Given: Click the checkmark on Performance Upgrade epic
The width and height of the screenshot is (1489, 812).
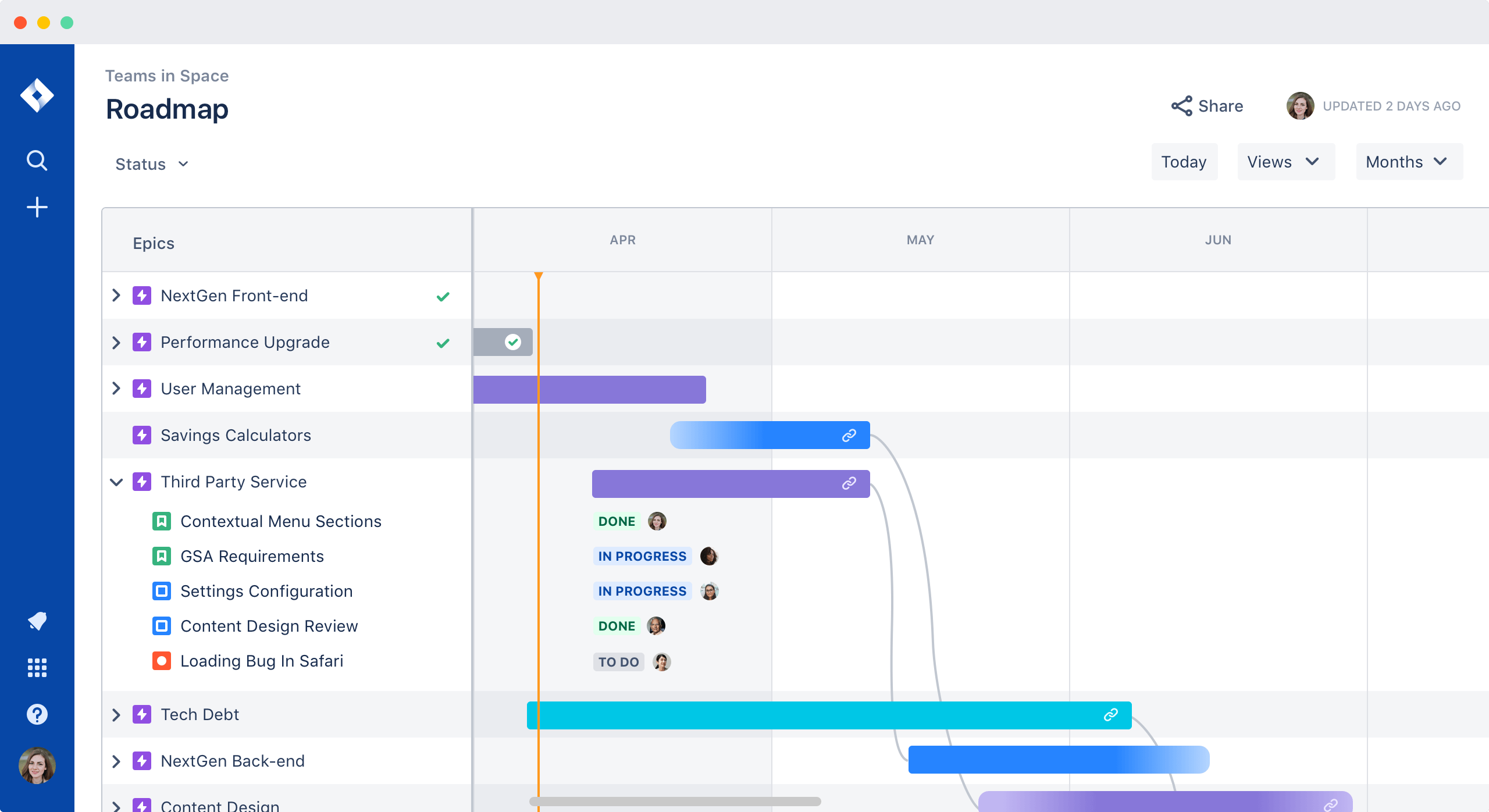Looking at the screenshot, I should [443, 343].
